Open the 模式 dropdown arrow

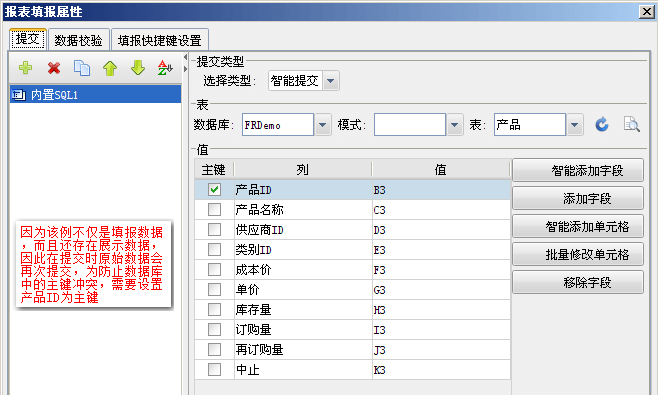pos(454,125)
